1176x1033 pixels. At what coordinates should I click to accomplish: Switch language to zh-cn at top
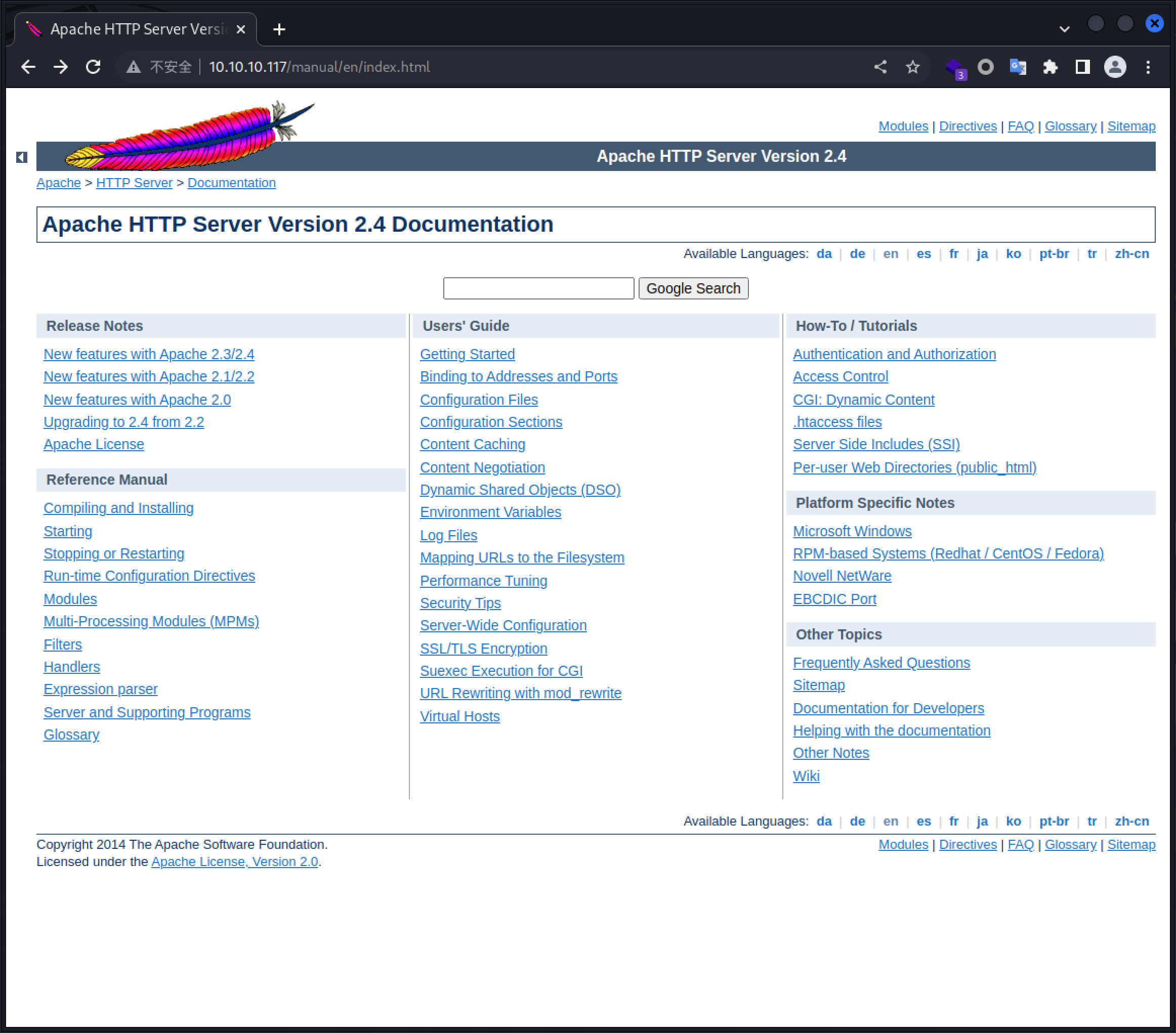[x=1131, y=253]
